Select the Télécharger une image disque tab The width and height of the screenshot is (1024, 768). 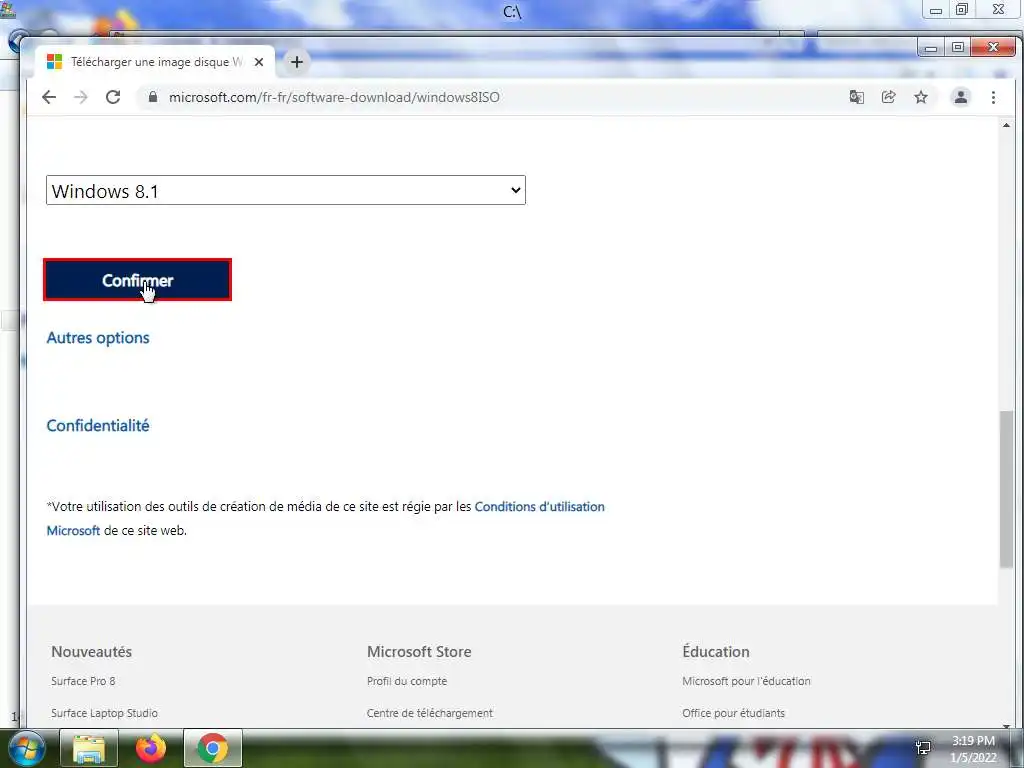(x=155, y=62)
